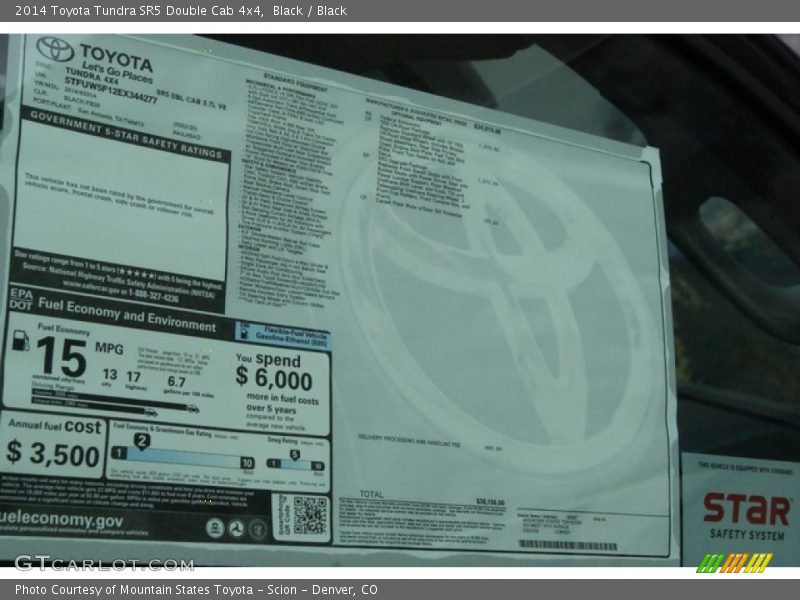This screenshot has width=800, height=600.
Task: Click the 'SR5 DBL CAB 5.7L V8' text
Action: (x=191, y=100)
